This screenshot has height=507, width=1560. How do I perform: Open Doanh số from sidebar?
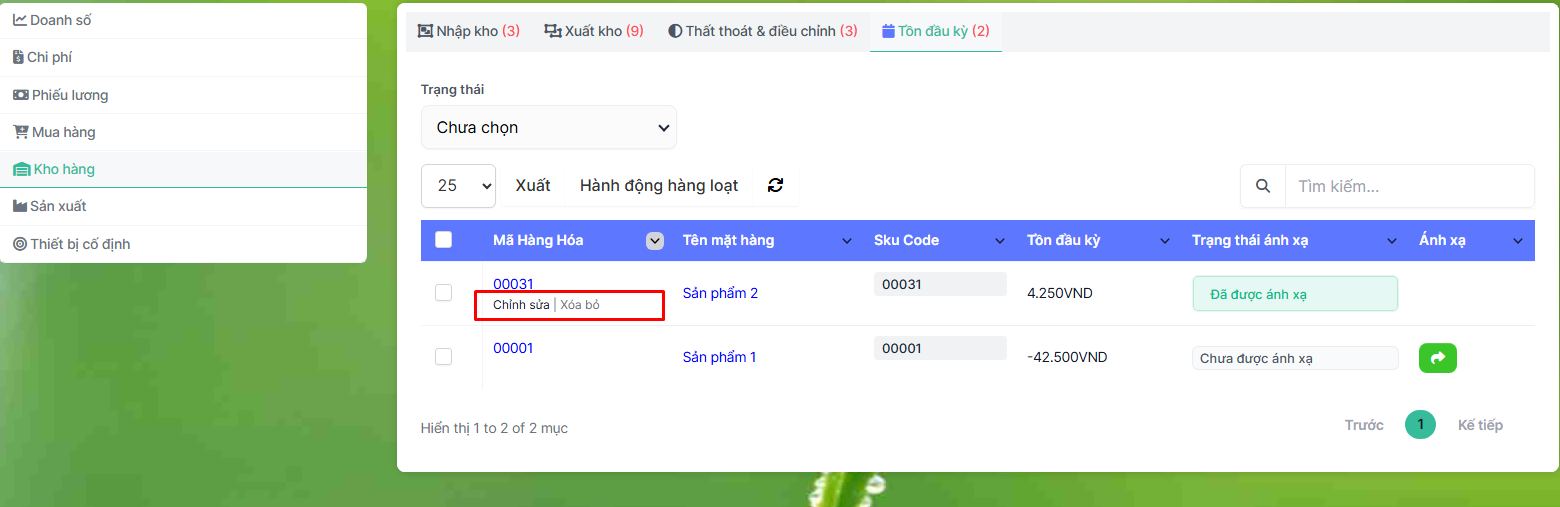pyautogui.click(x=60, y=20)
